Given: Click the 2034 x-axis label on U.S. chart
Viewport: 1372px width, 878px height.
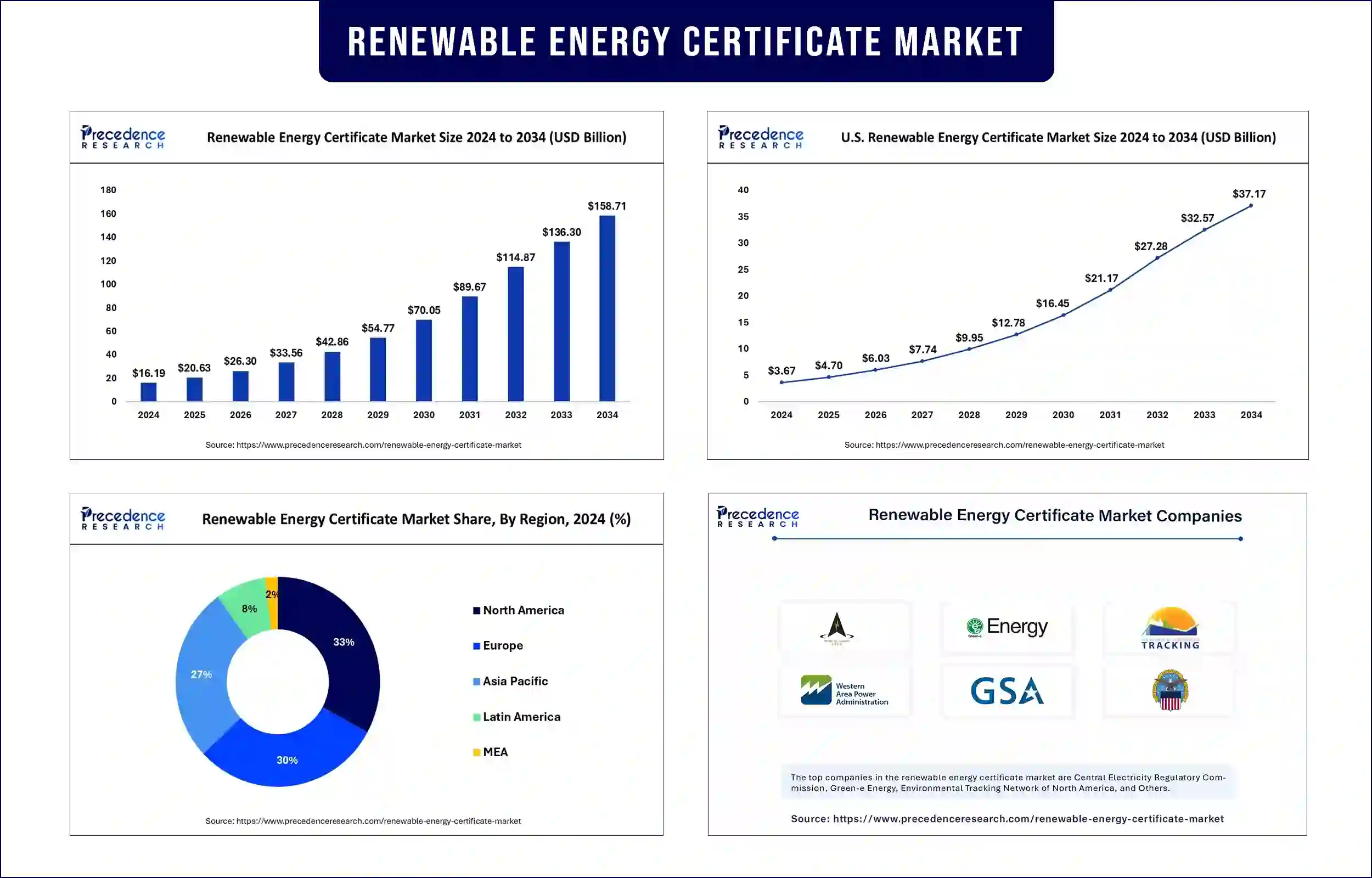Looking at the screenshot, I should 1251,415.
